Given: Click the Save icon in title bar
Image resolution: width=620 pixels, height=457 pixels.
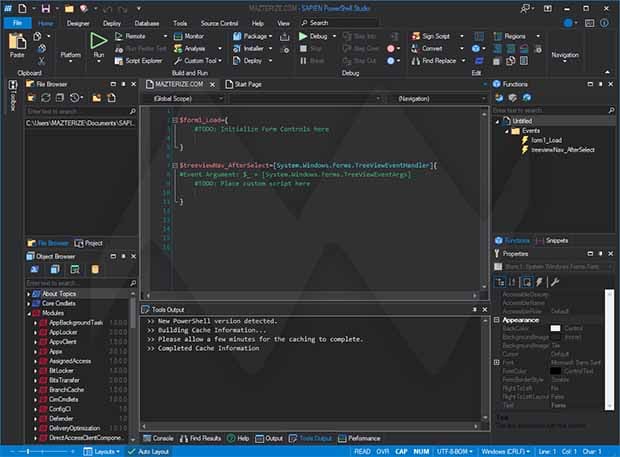Looking at the screenshot, I should click(46, 8).
